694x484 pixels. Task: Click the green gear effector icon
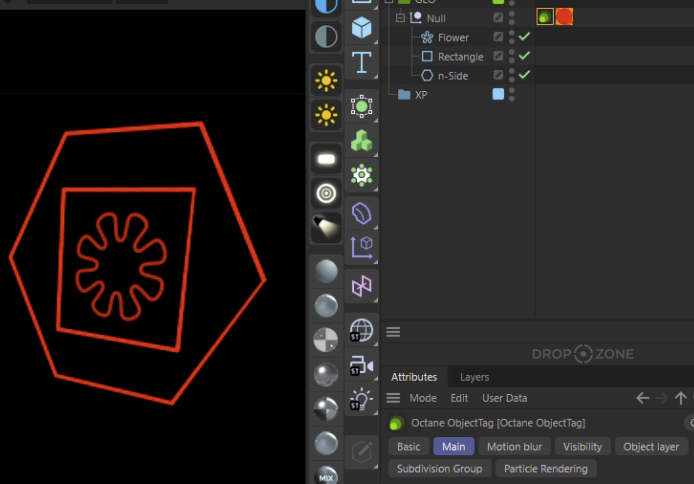tap(362, 175)
